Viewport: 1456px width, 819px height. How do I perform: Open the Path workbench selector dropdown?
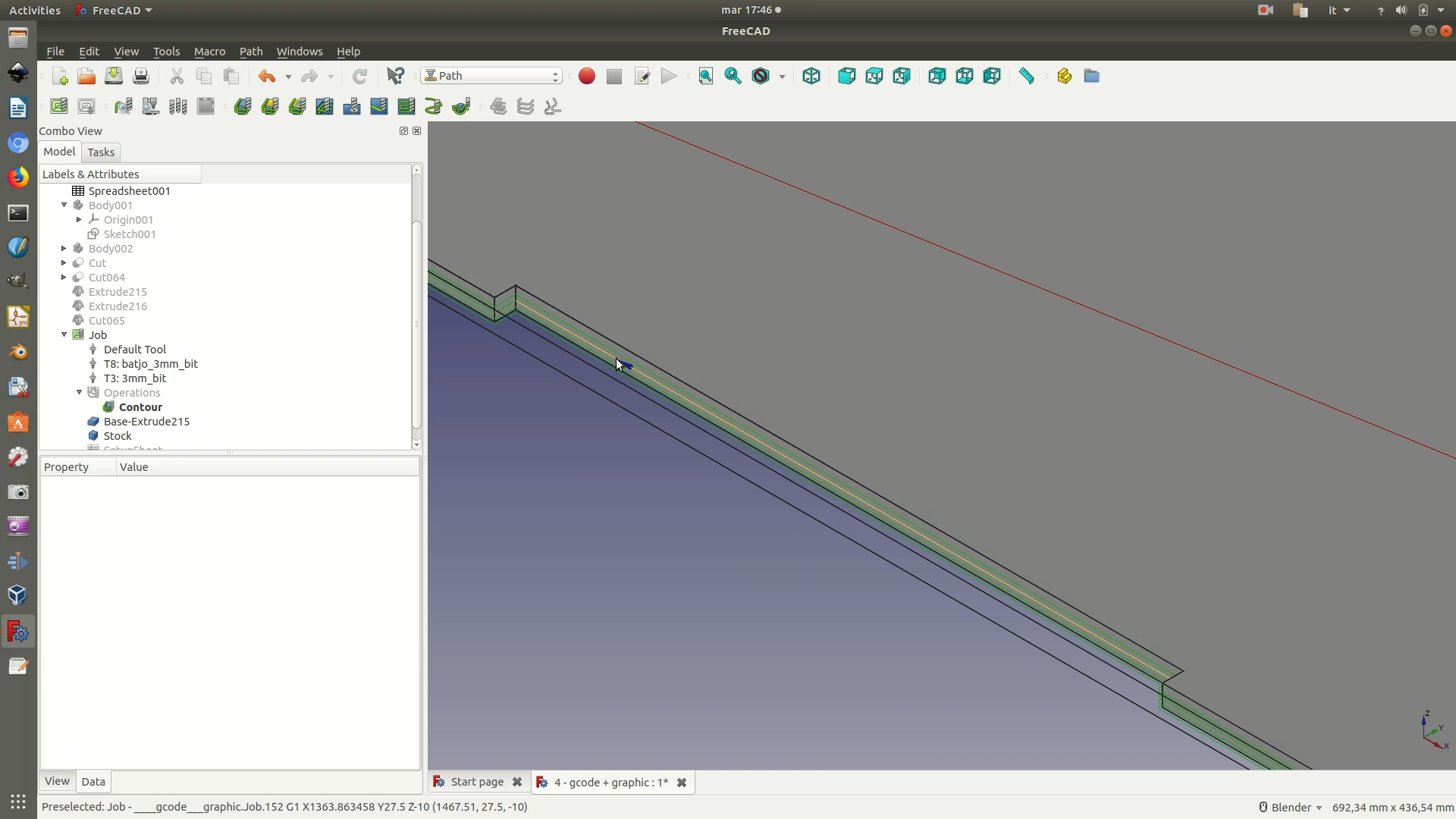(491, 76)
